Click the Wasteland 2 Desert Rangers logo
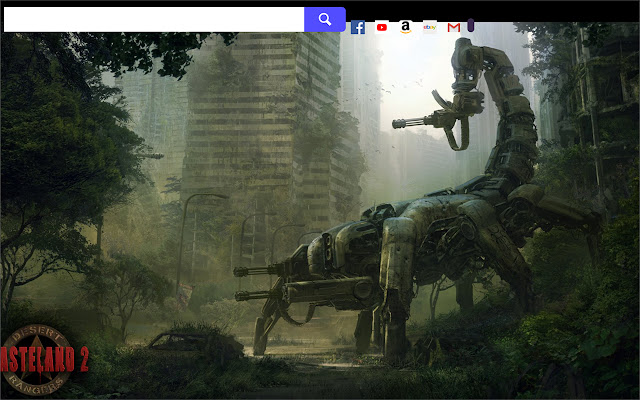This screenshot has height=400, width=640. (44, 360)
